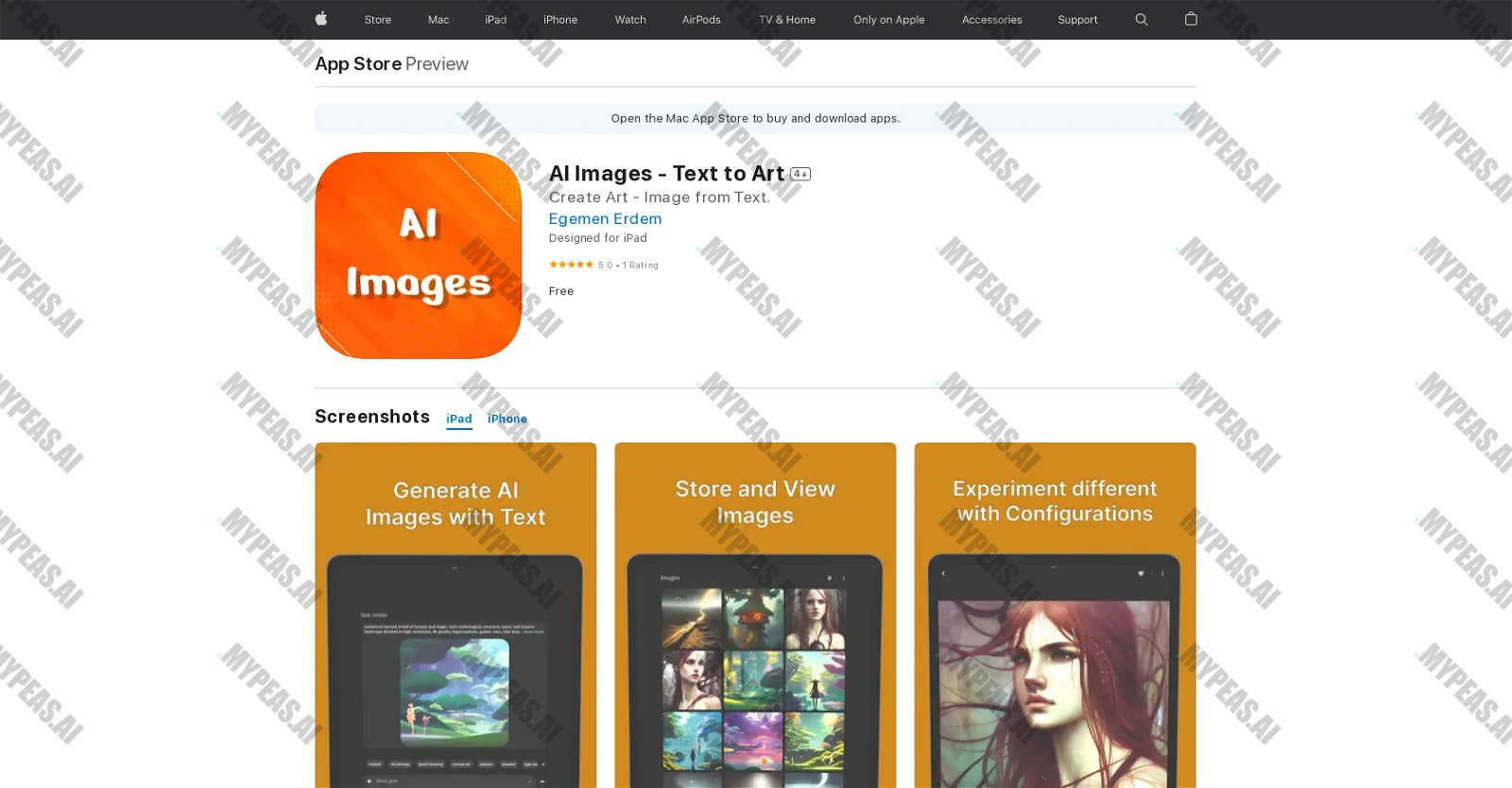Open the TV & Home menu
This screenshot has height=788, width=1512.
[787, 20]
